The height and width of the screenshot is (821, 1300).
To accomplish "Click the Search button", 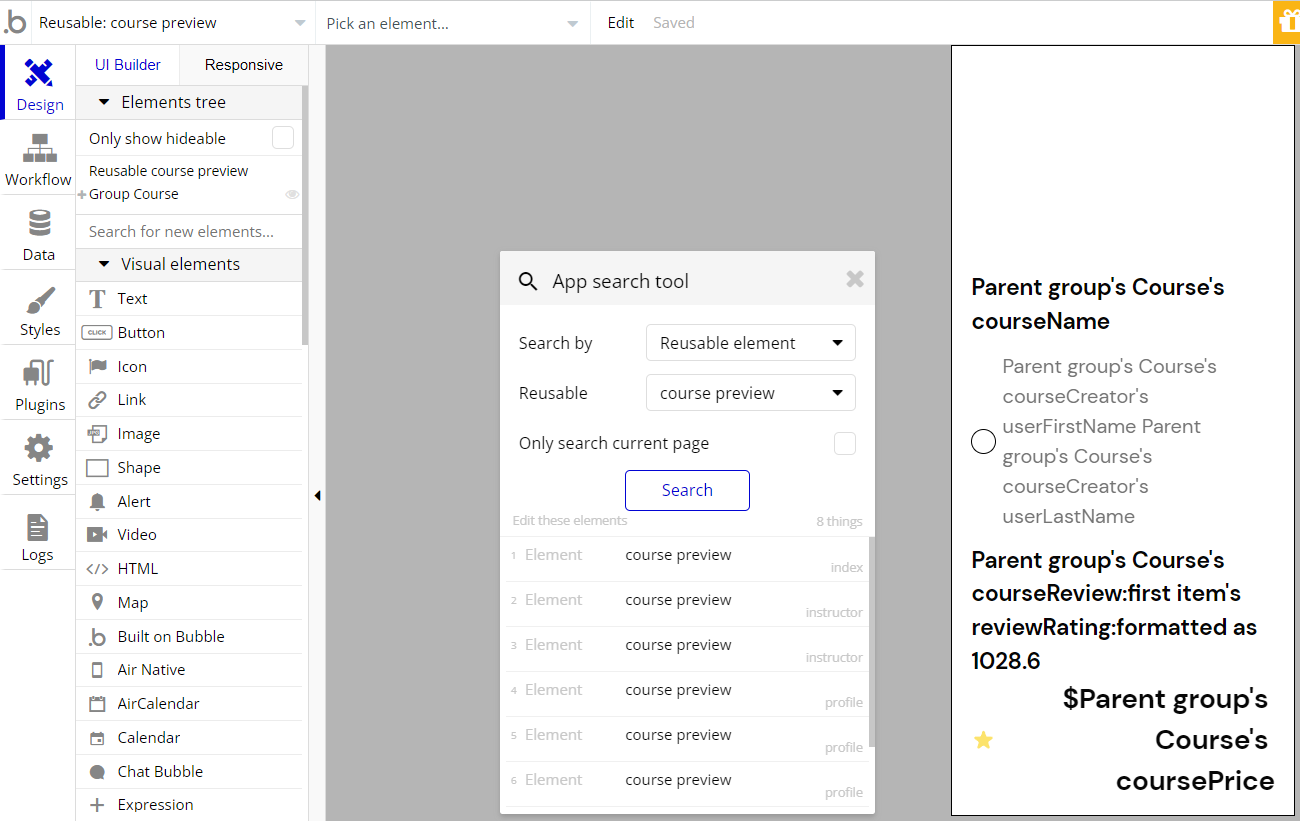I will tap(687, 490).
